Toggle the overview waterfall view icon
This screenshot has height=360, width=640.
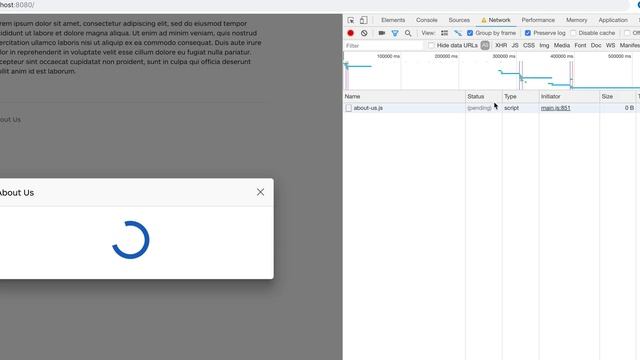point(458,33)
